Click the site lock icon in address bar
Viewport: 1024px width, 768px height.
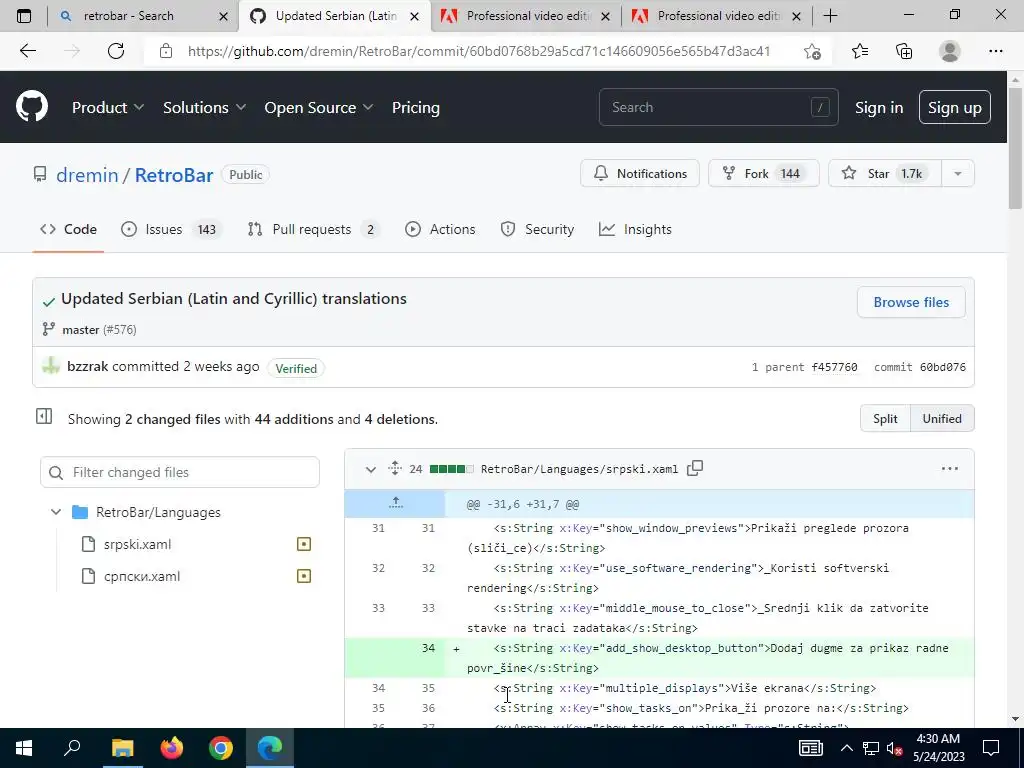[166, 51]
